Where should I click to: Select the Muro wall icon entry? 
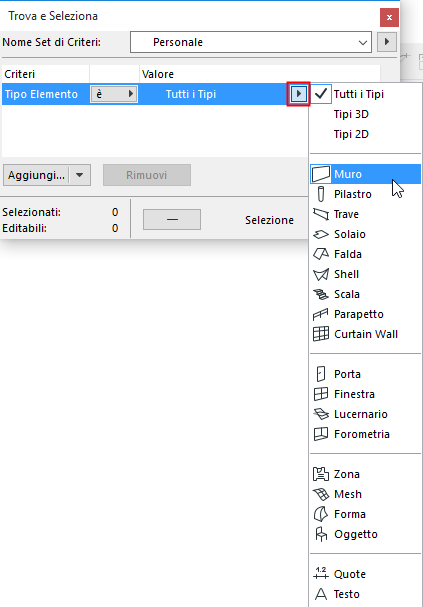click(x=321, y=174)
